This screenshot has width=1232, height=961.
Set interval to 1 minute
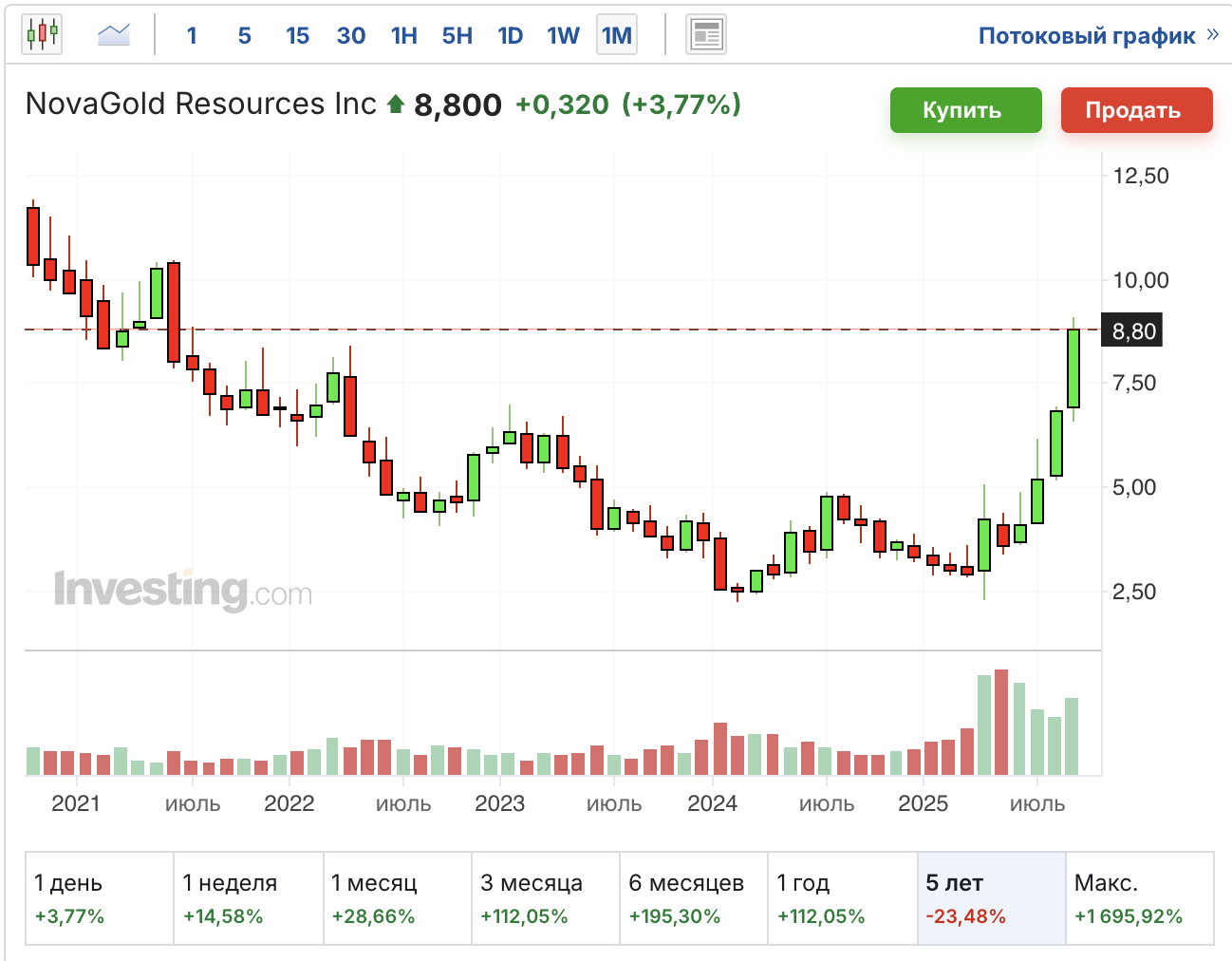point(192,36)
